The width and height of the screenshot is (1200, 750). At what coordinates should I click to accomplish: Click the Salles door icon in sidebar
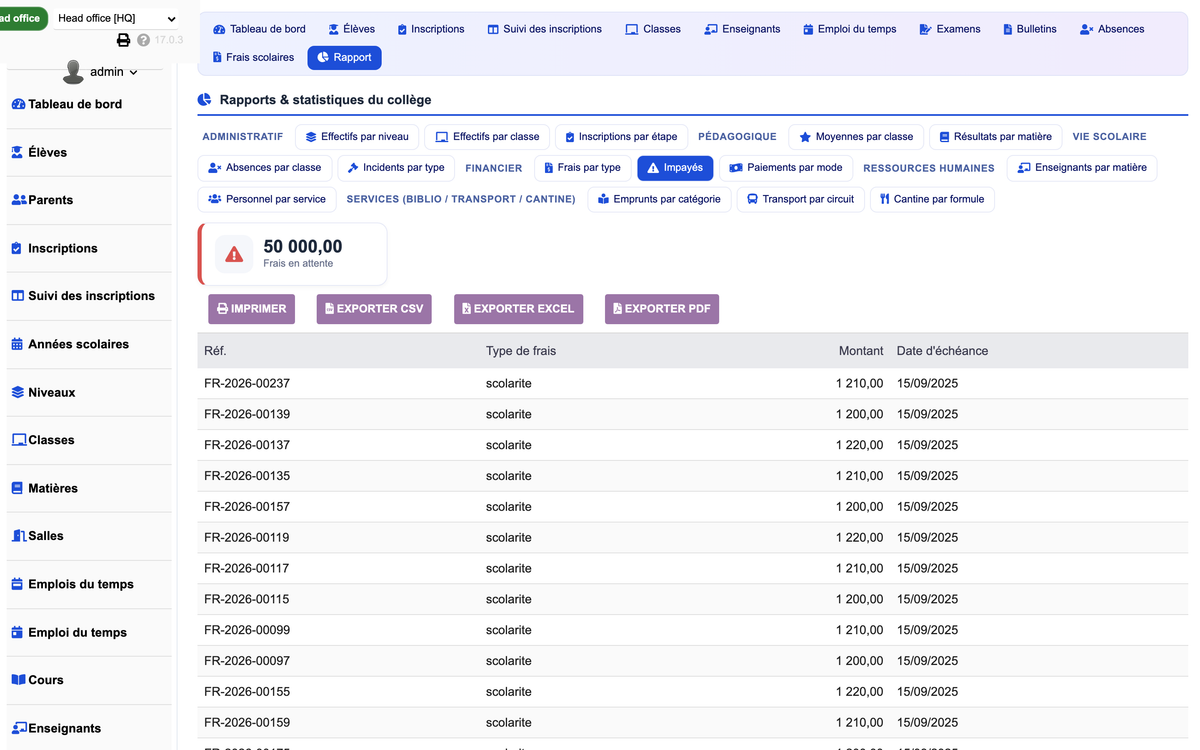tap(19, 536)
